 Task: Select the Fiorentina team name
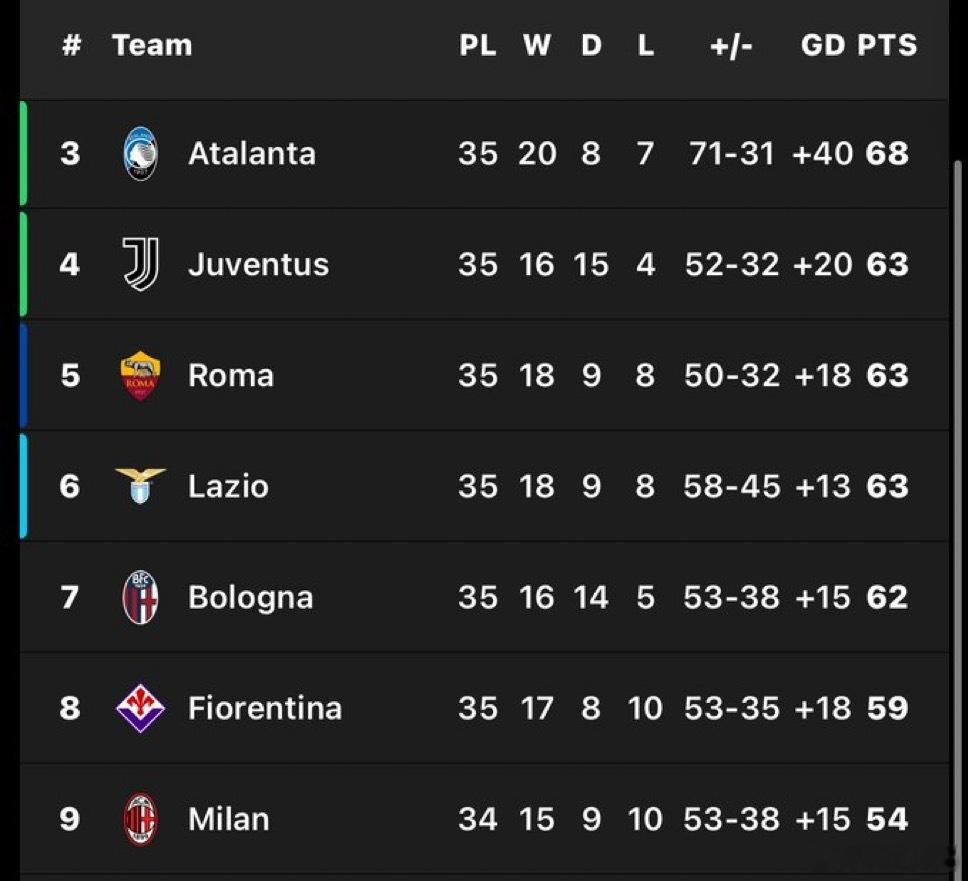(x=265, y=708)
